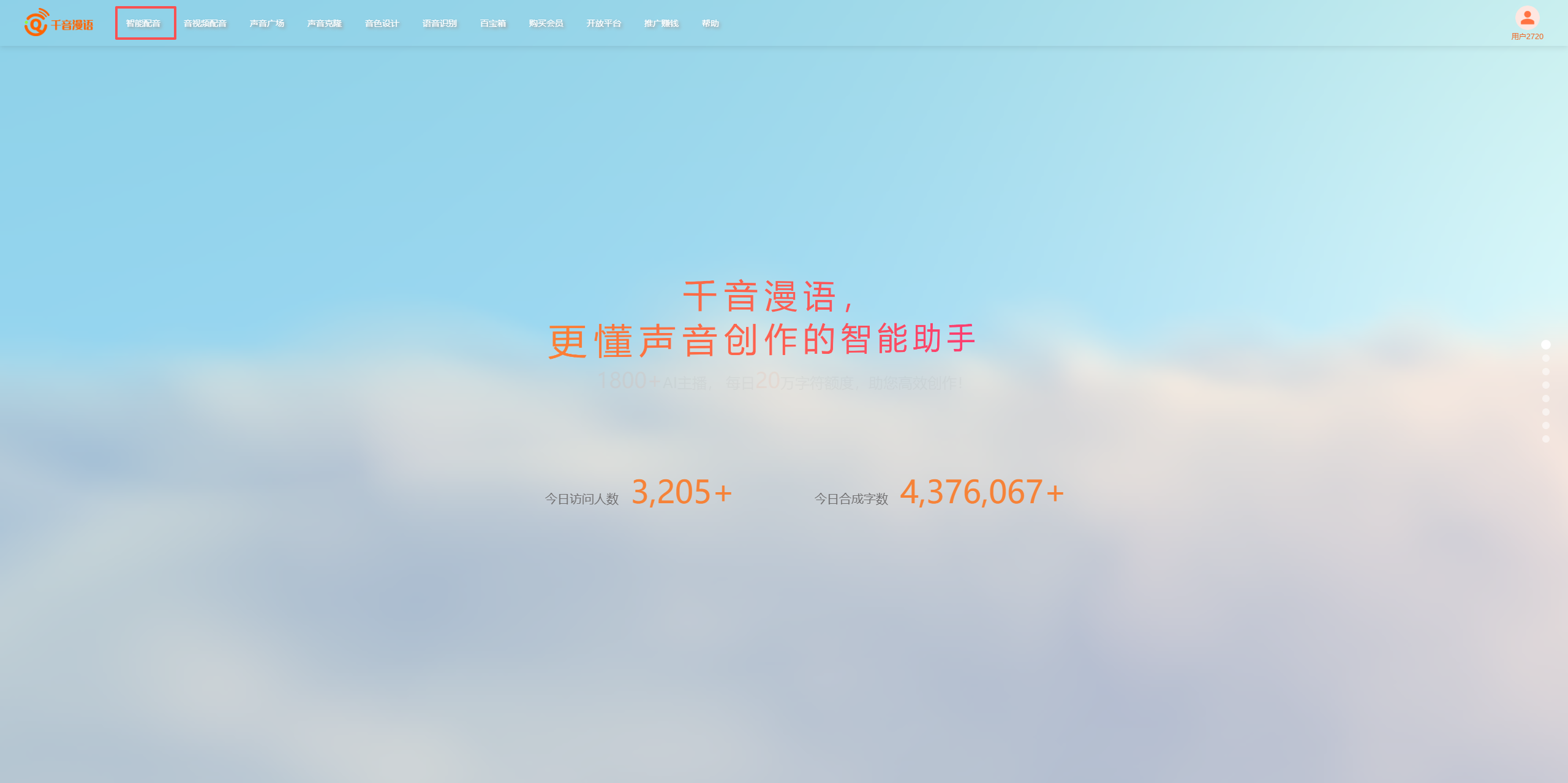1568x783 pixels.
Task: Click the 今日合成字数 counter number
Action: (981, 493)
